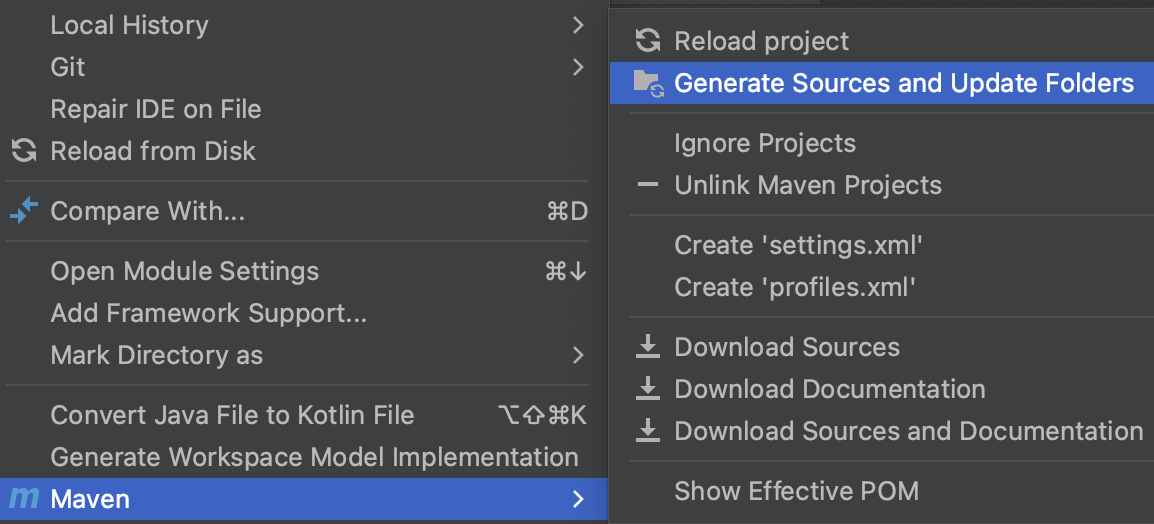
Task: Click the ⌘↓ shortcut label
Action: (x=566, y=271)
